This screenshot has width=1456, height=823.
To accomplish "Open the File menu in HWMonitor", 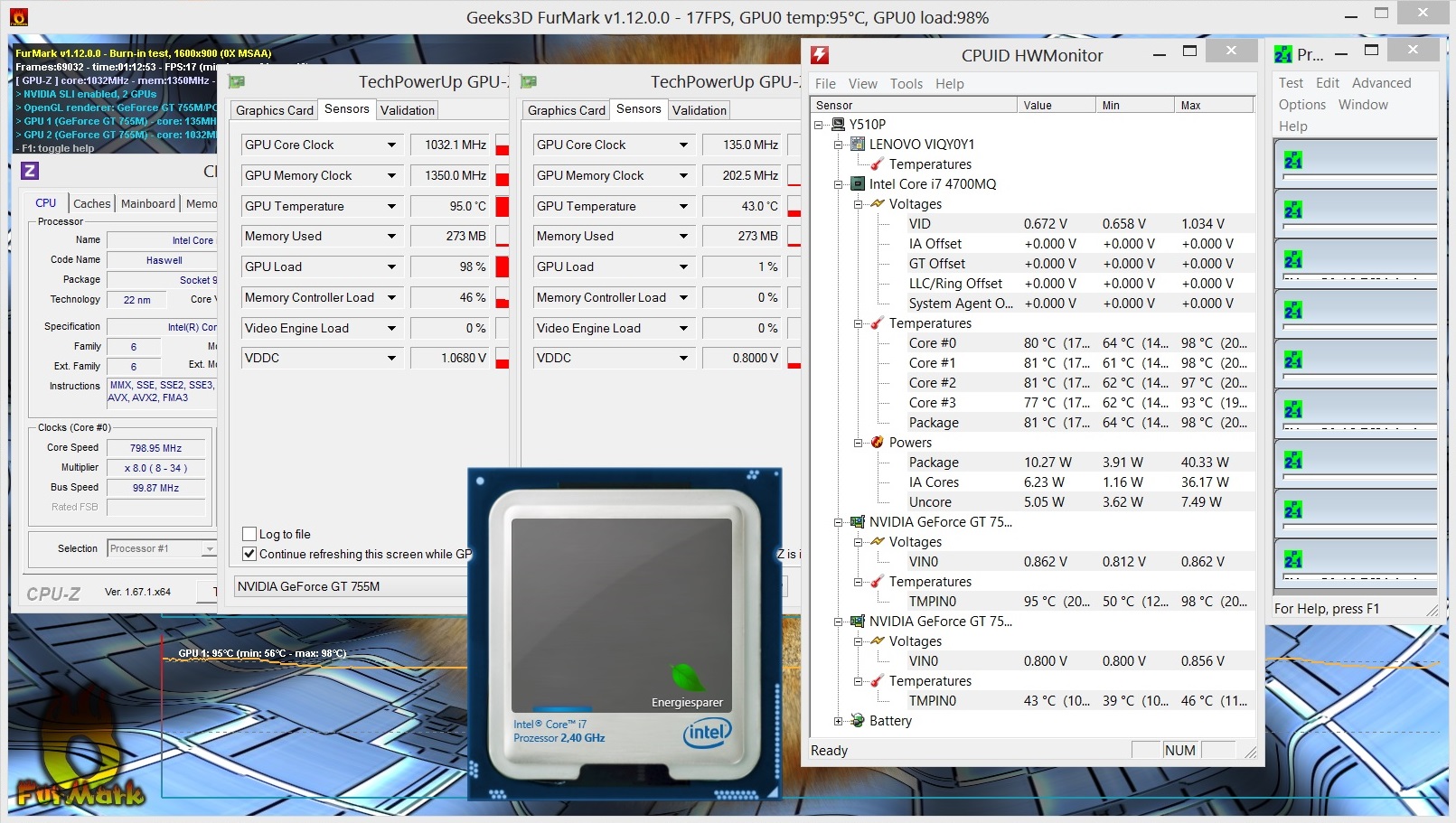I will click(x=825, y=84).
